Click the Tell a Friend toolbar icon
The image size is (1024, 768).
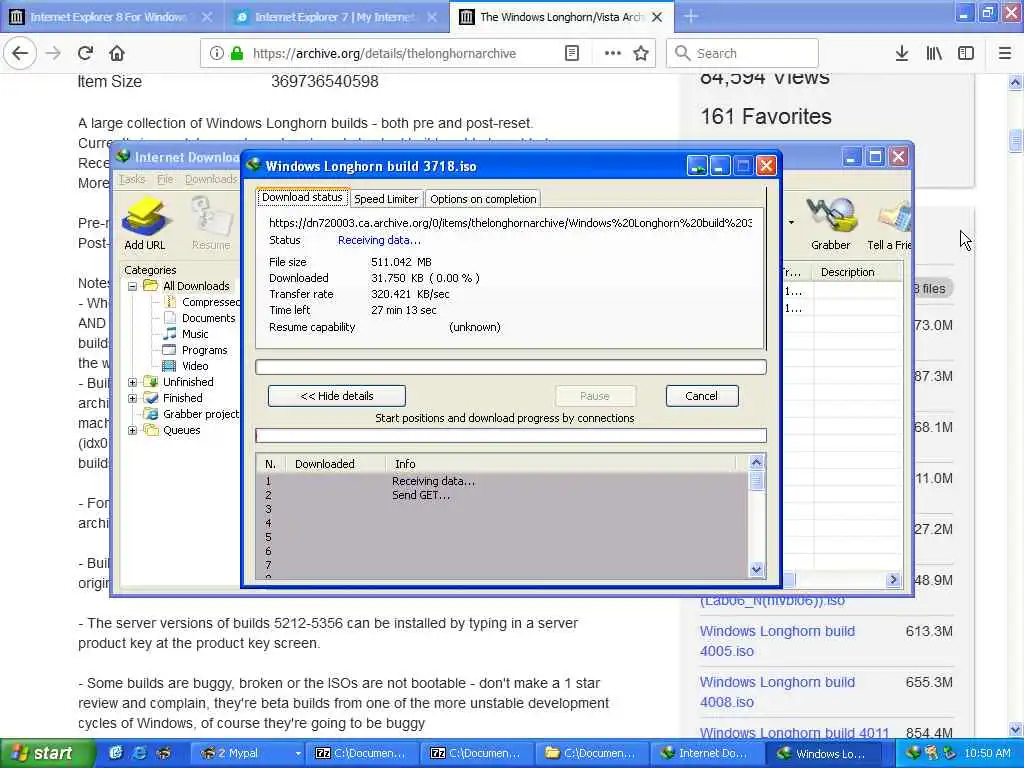coord(889,224)
